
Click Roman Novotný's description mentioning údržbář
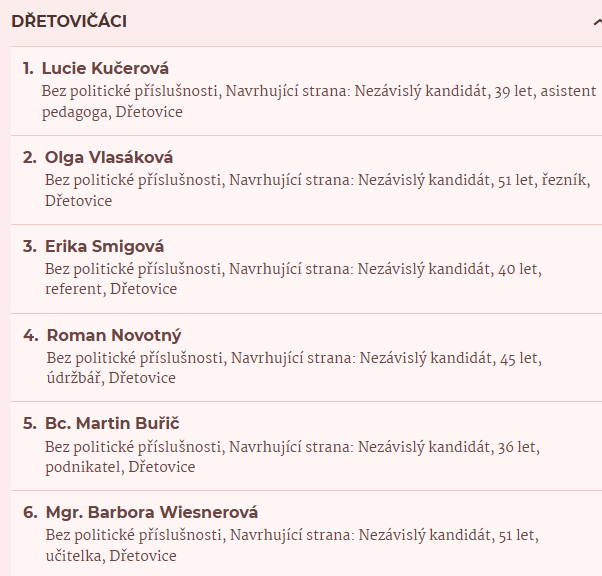294,368
